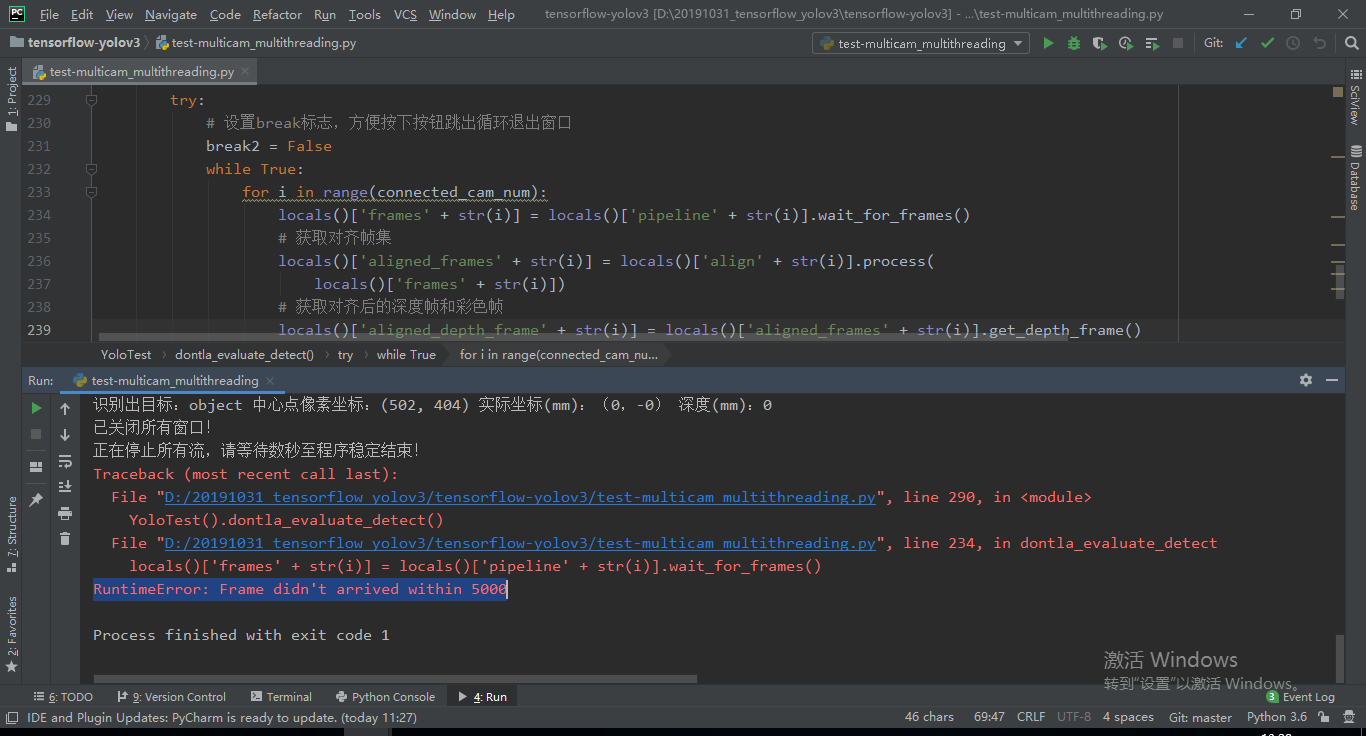This screenshot has height=736, width=1366.
Task: Open the 'while True' breadcrumb
Action: click(x=406, y=354)
